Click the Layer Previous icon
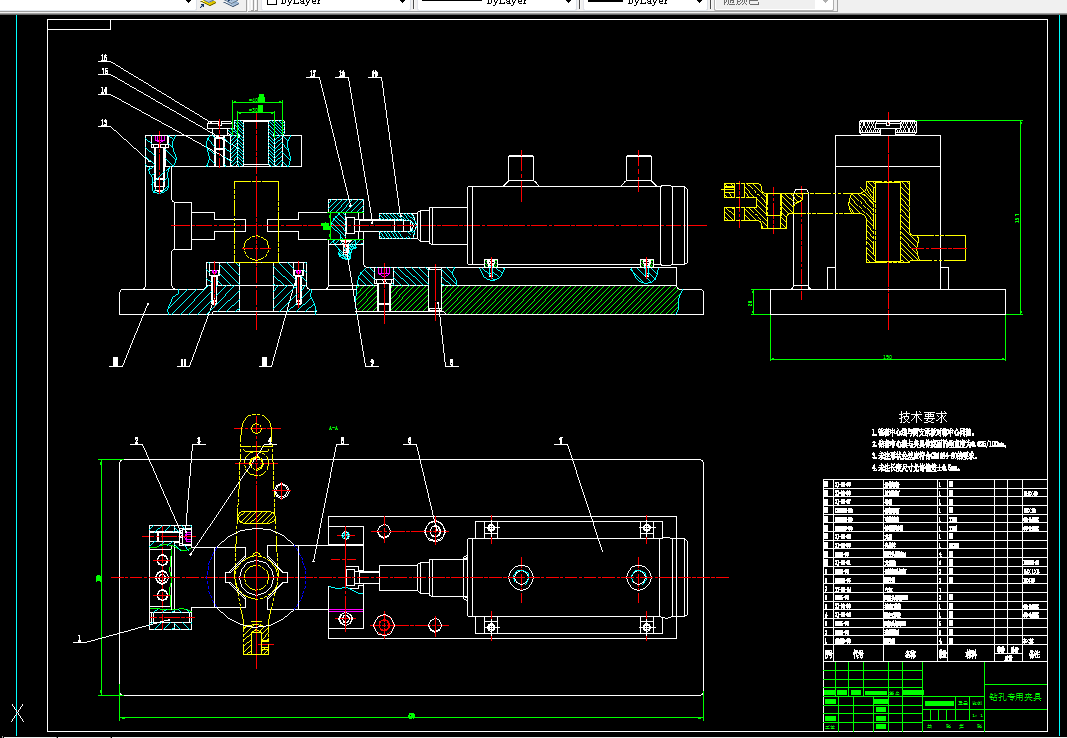1067x738 pixels. (231, 3)
